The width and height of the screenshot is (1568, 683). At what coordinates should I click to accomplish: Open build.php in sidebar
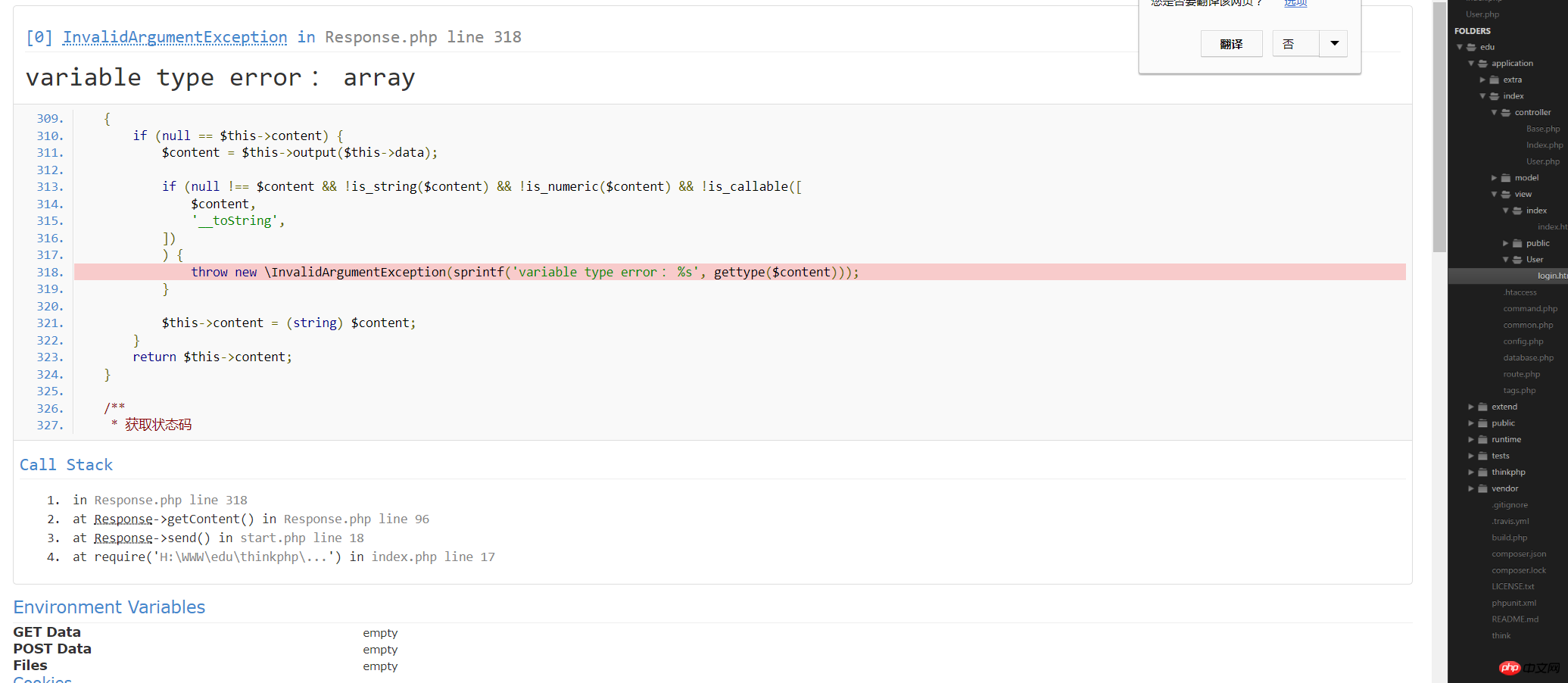pos(1509,538)
